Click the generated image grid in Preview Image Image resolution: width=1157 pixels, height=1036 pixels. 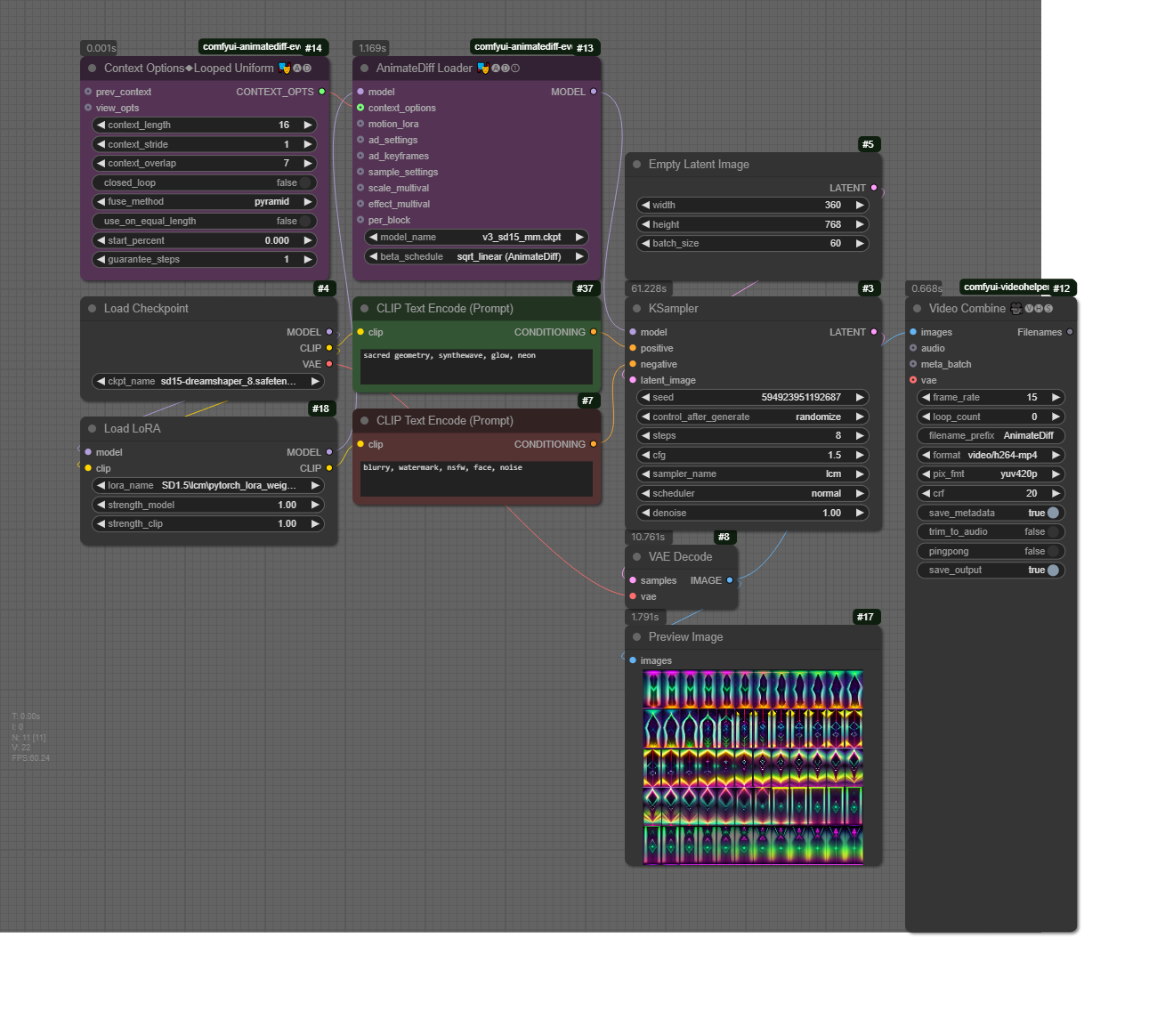(x=753, y=766)
